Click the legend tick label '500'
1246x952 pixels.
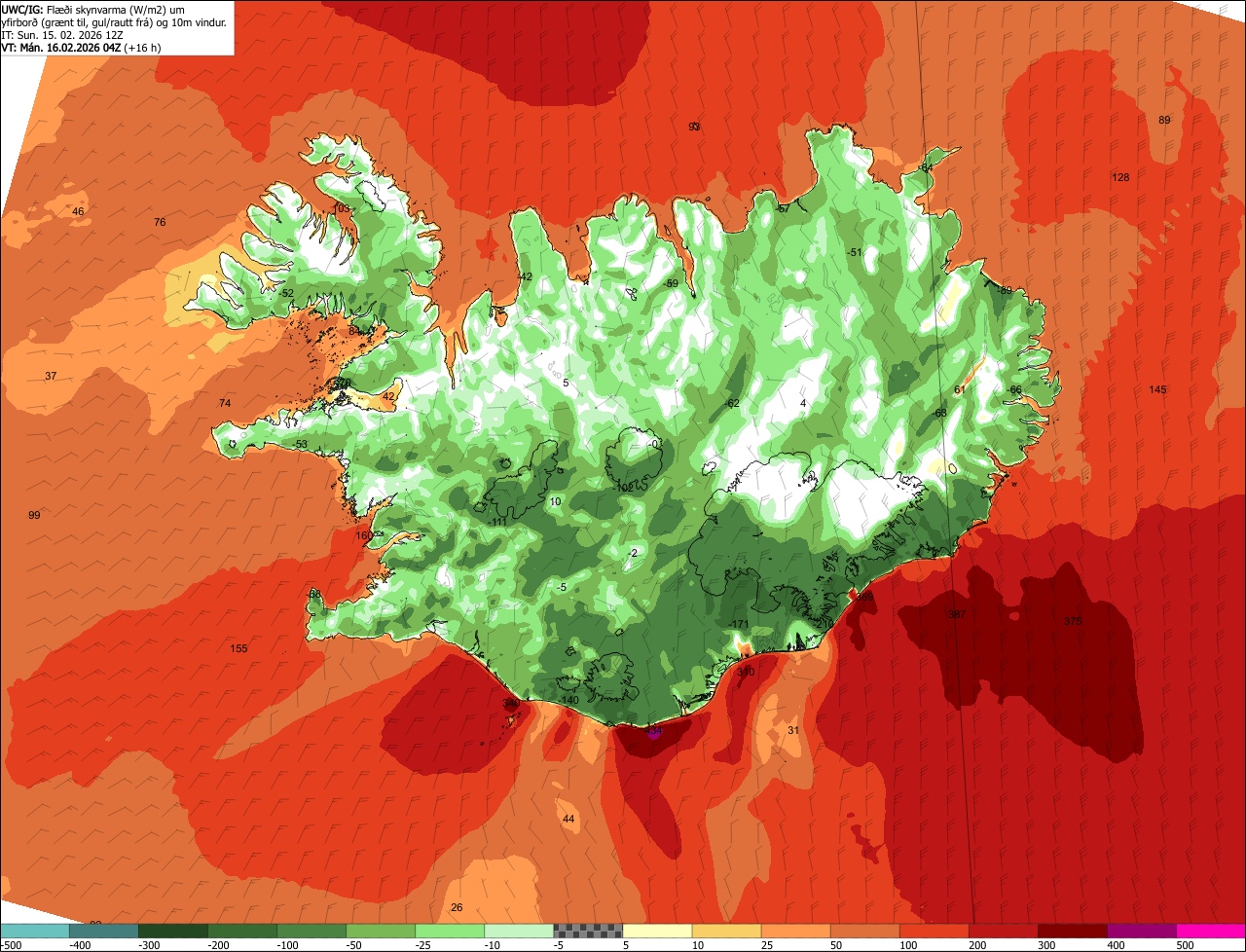[x=1186, y=945]
